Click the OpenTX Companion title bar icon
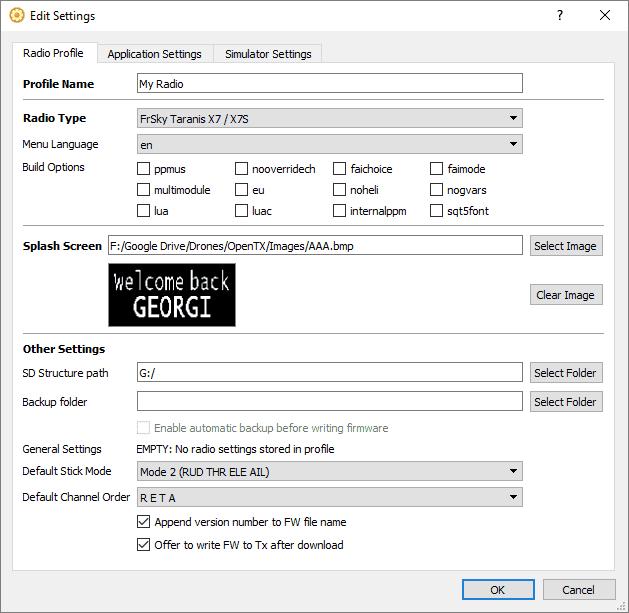 [16, 16]
